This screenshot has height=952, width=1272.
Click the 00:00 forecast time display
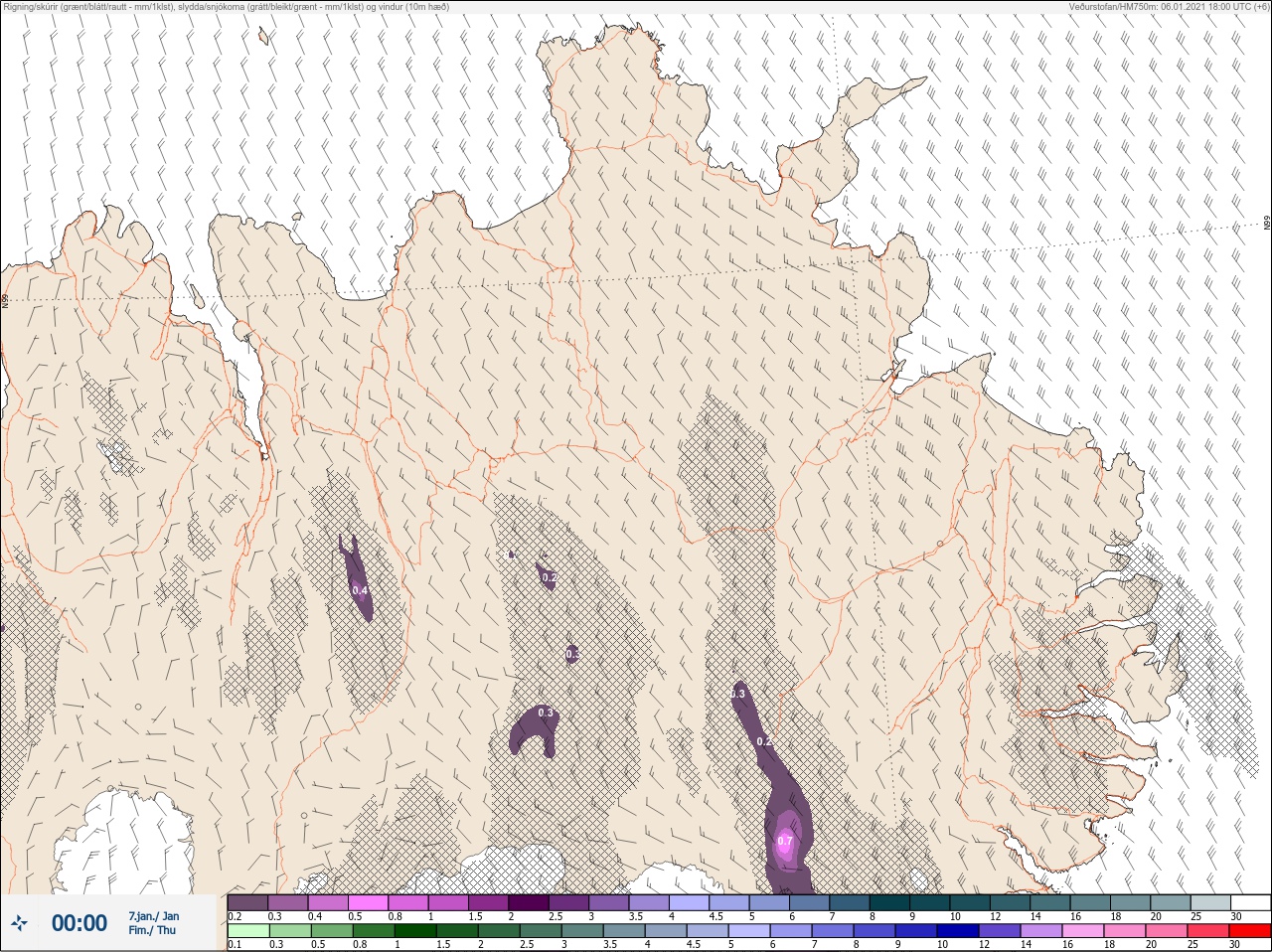coord(79,923)
